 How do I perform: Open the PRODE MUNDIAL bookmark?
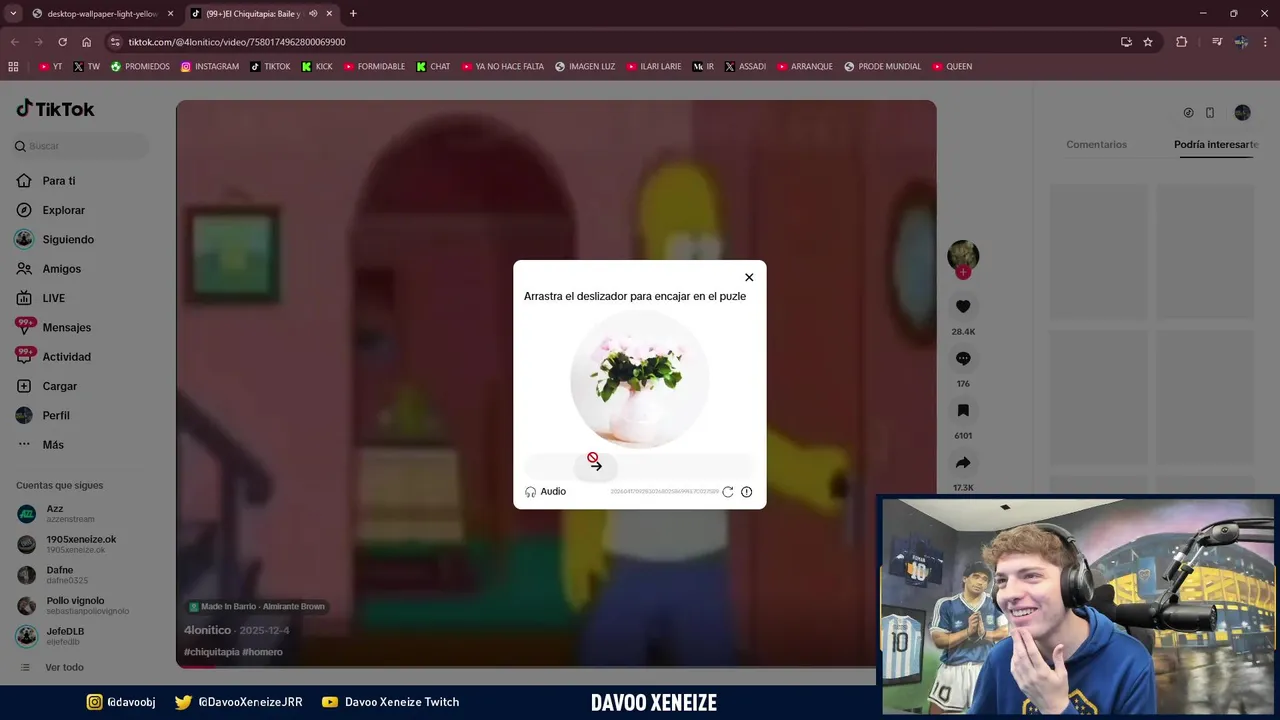883,67
